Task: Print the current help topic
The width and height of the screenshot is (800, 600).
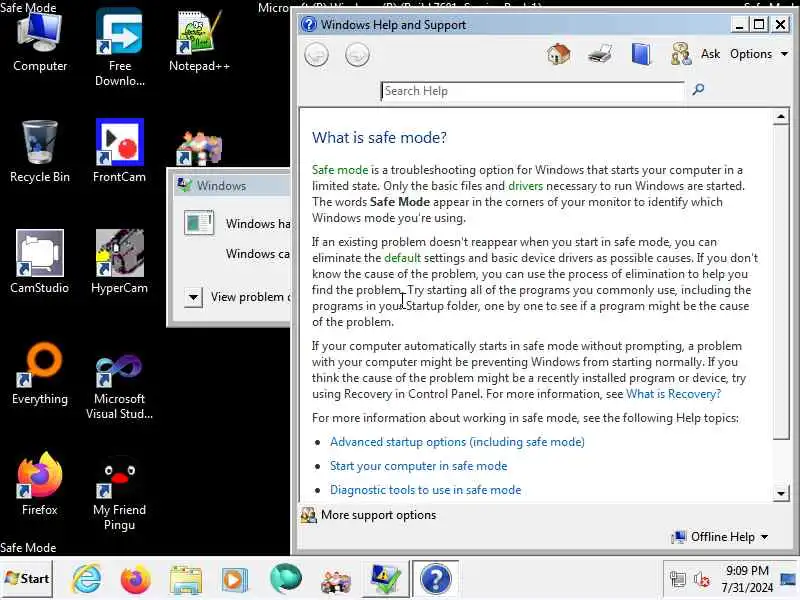Action: pos(600,54)
